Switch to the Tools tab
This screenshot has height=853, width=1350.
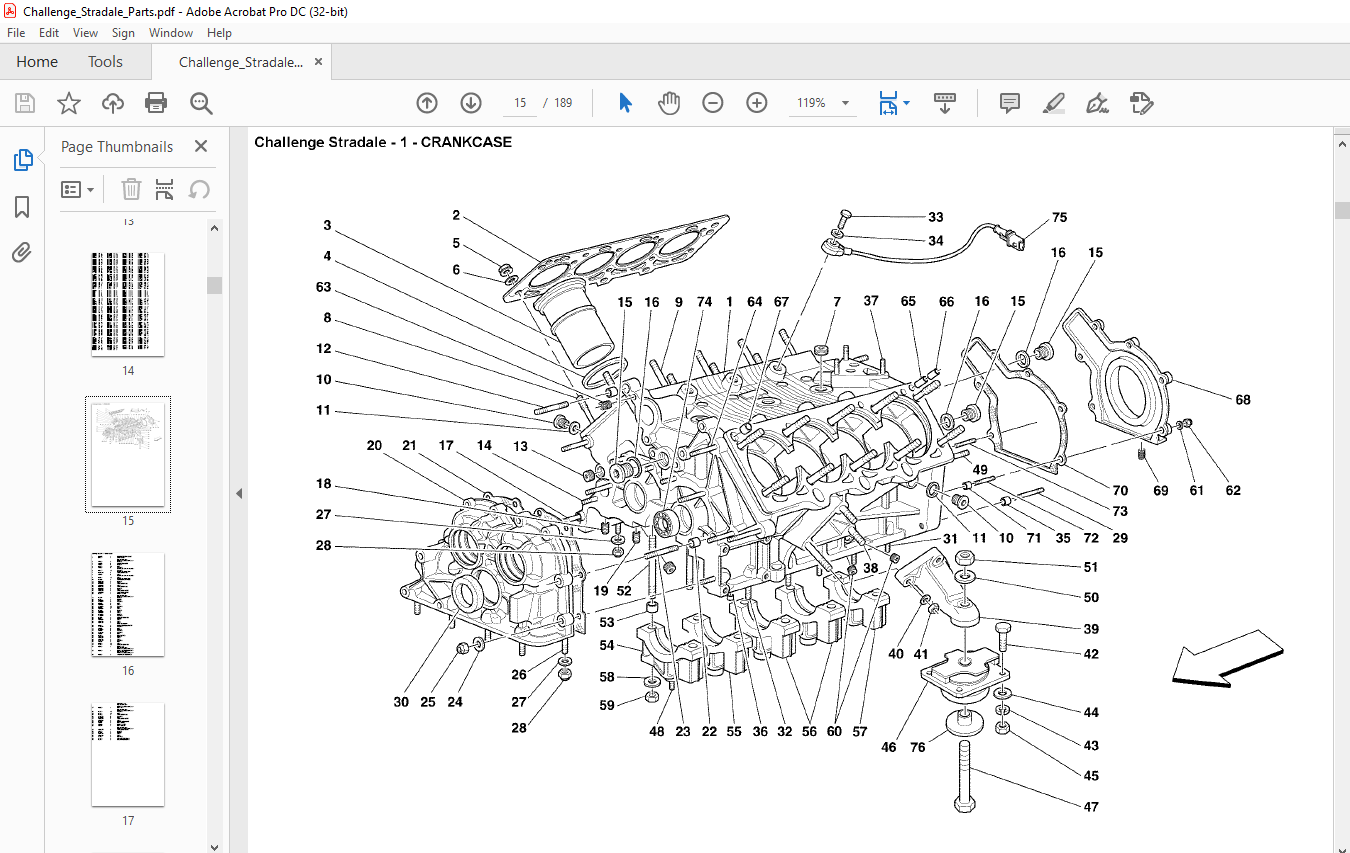(105, 62)
